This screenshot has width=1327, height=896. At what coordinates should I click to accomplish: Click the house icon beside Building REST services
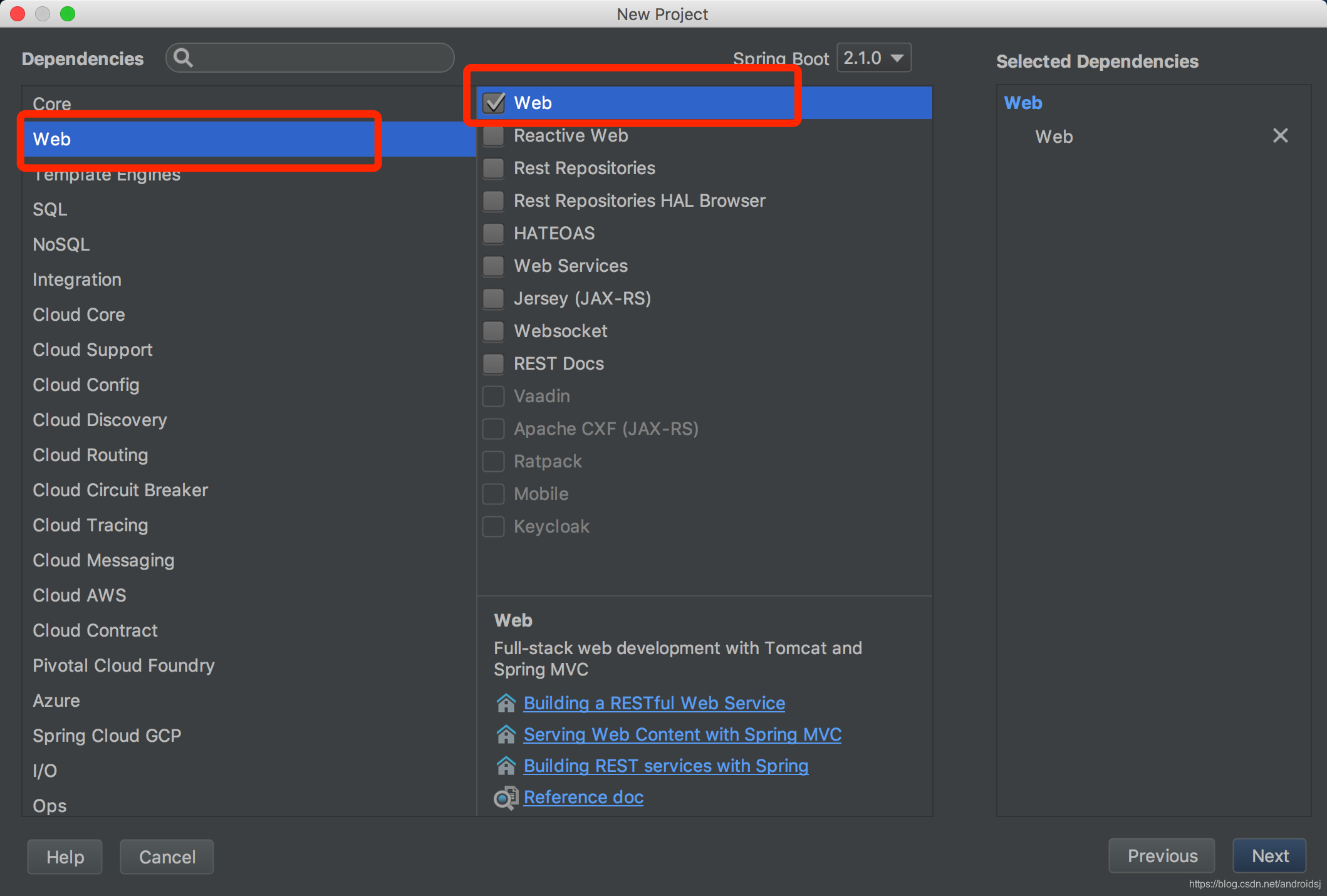[506, 766]
